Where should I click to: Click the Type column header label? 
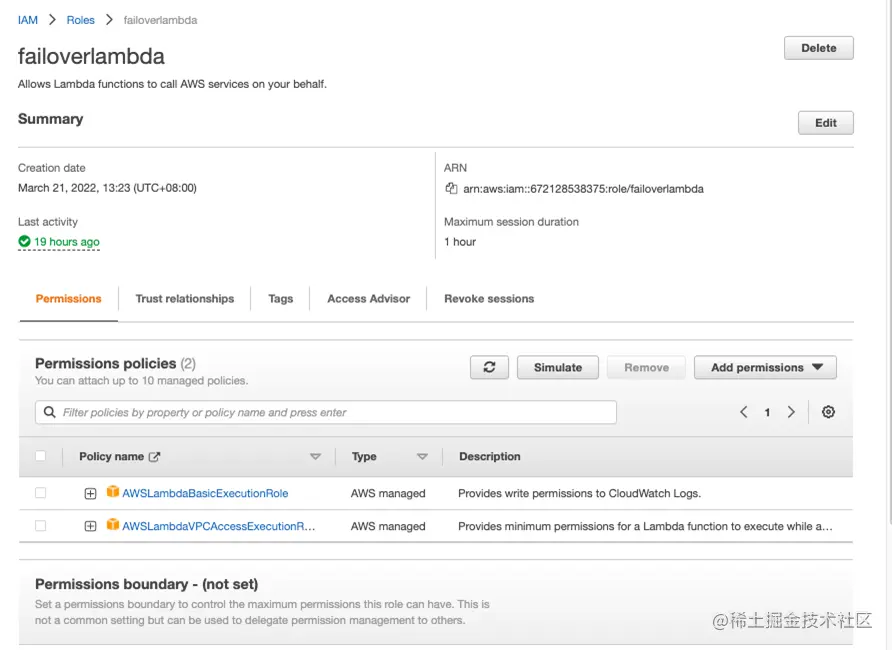[x=364, y=456]
